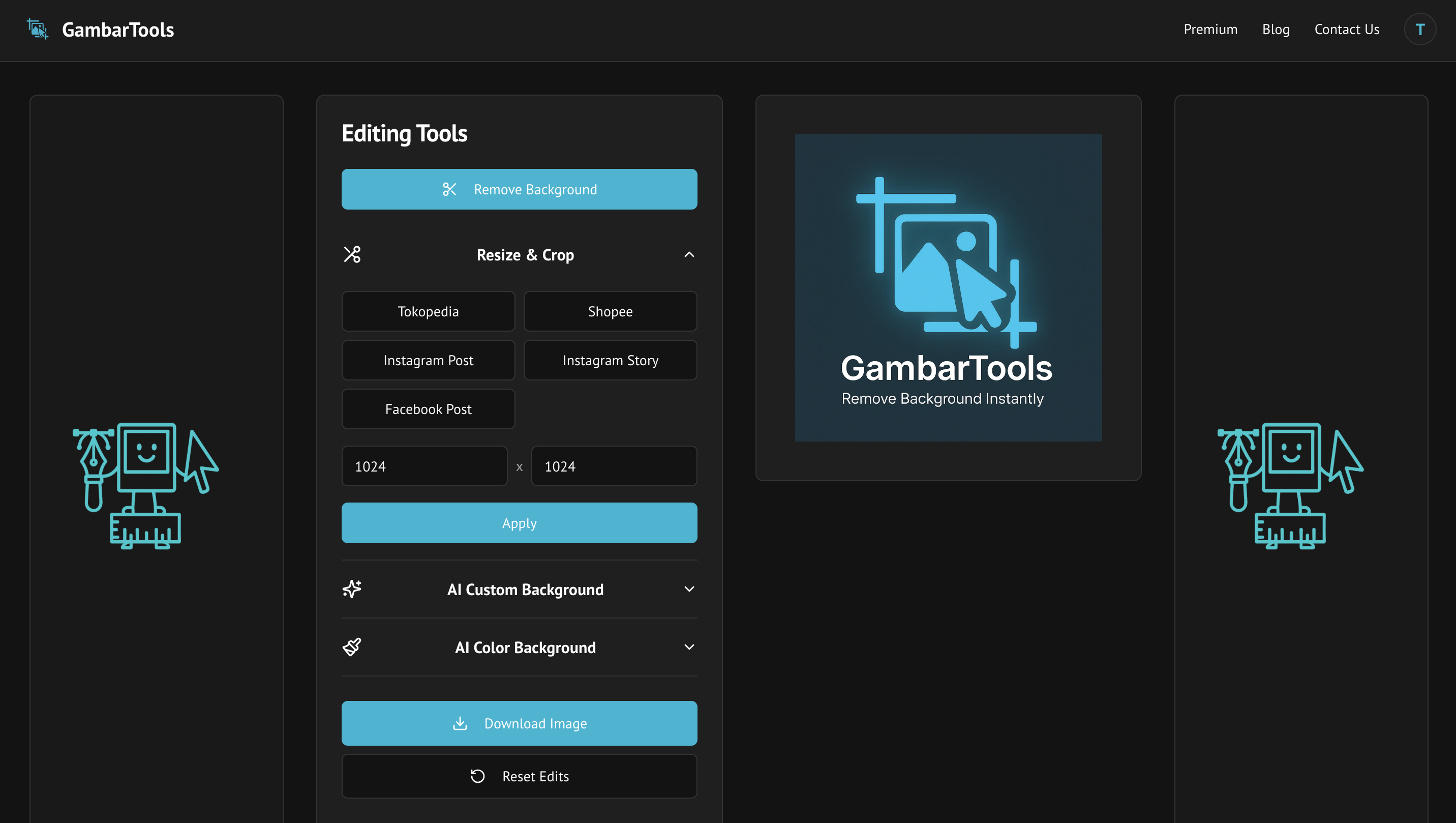Open the GambarTools home link text
Screen dimensions: 1456x823
[117, 30]
